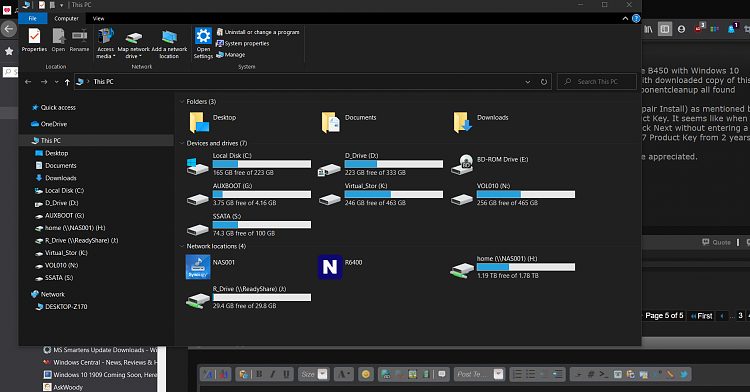This screenshot has width=750, height=392.
Task: Select Virtual_Stor (K:) in navigation pane
Action: coord(62,253)
